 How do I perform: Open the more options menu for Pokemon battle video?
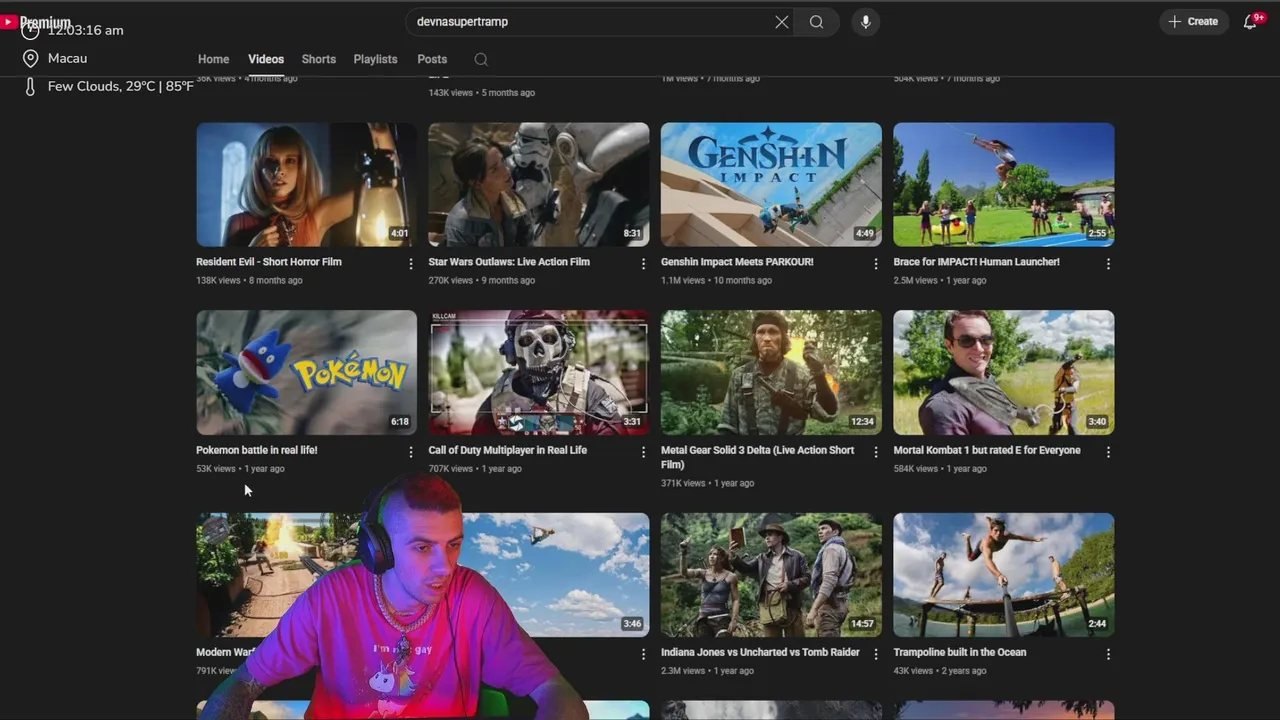click(411, 452)
